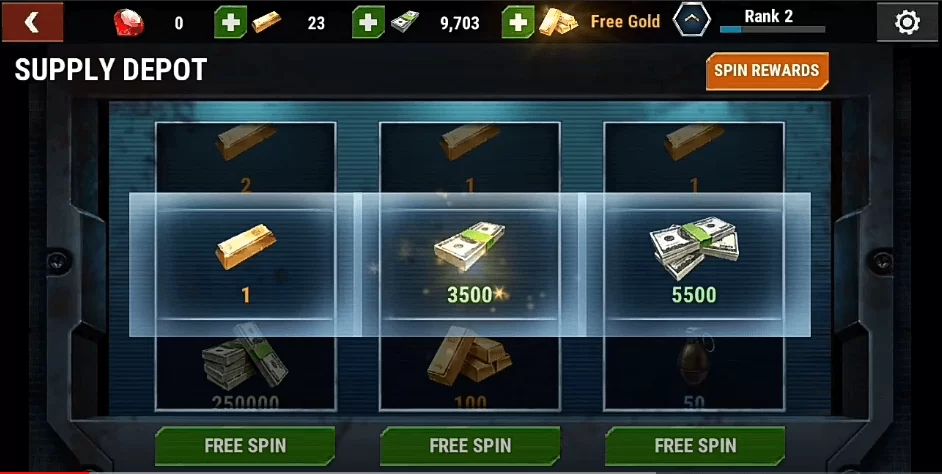The image size is (942, 474).
Task: Tap the red ruby gem icon
Action: click(x=129, y=23)
